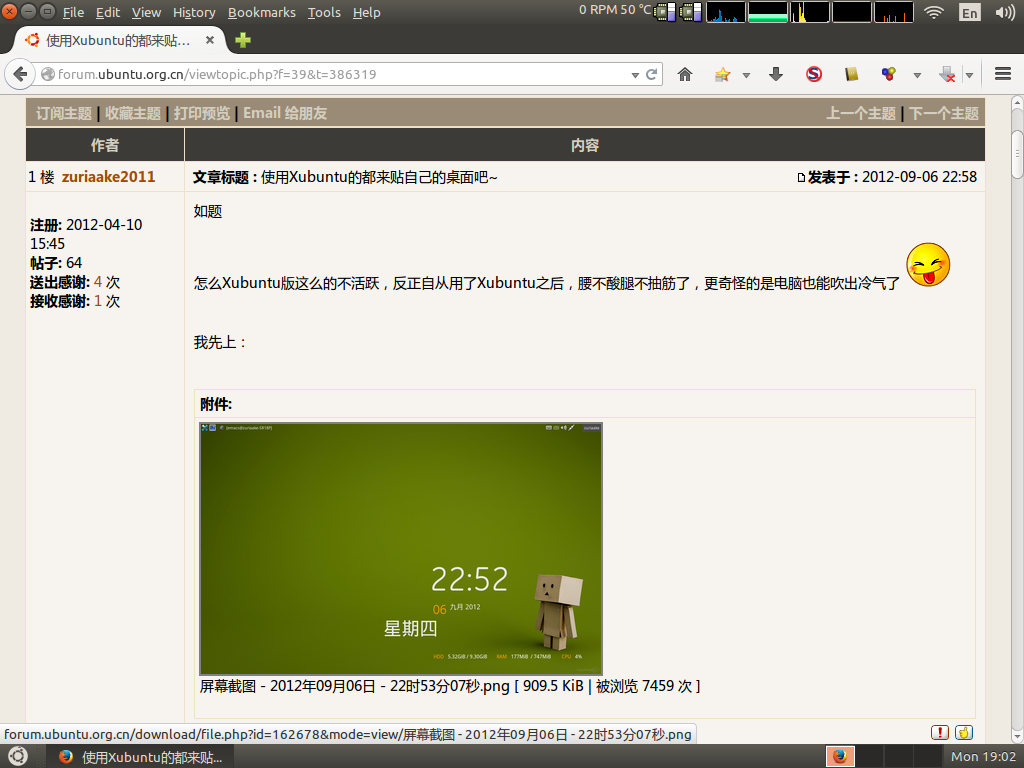
Task: Click the 附件: attachment label
Action: point(216,404)
